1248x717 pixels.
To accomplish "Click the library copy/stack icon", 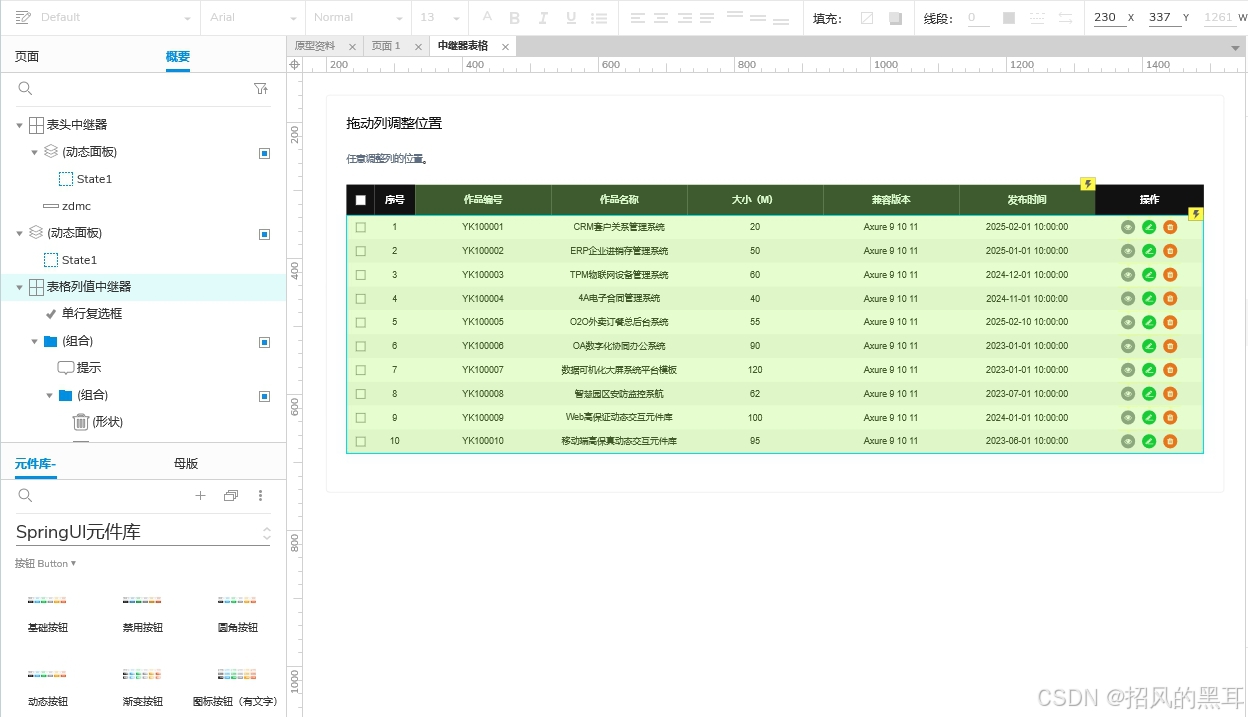I will [231, 496].
